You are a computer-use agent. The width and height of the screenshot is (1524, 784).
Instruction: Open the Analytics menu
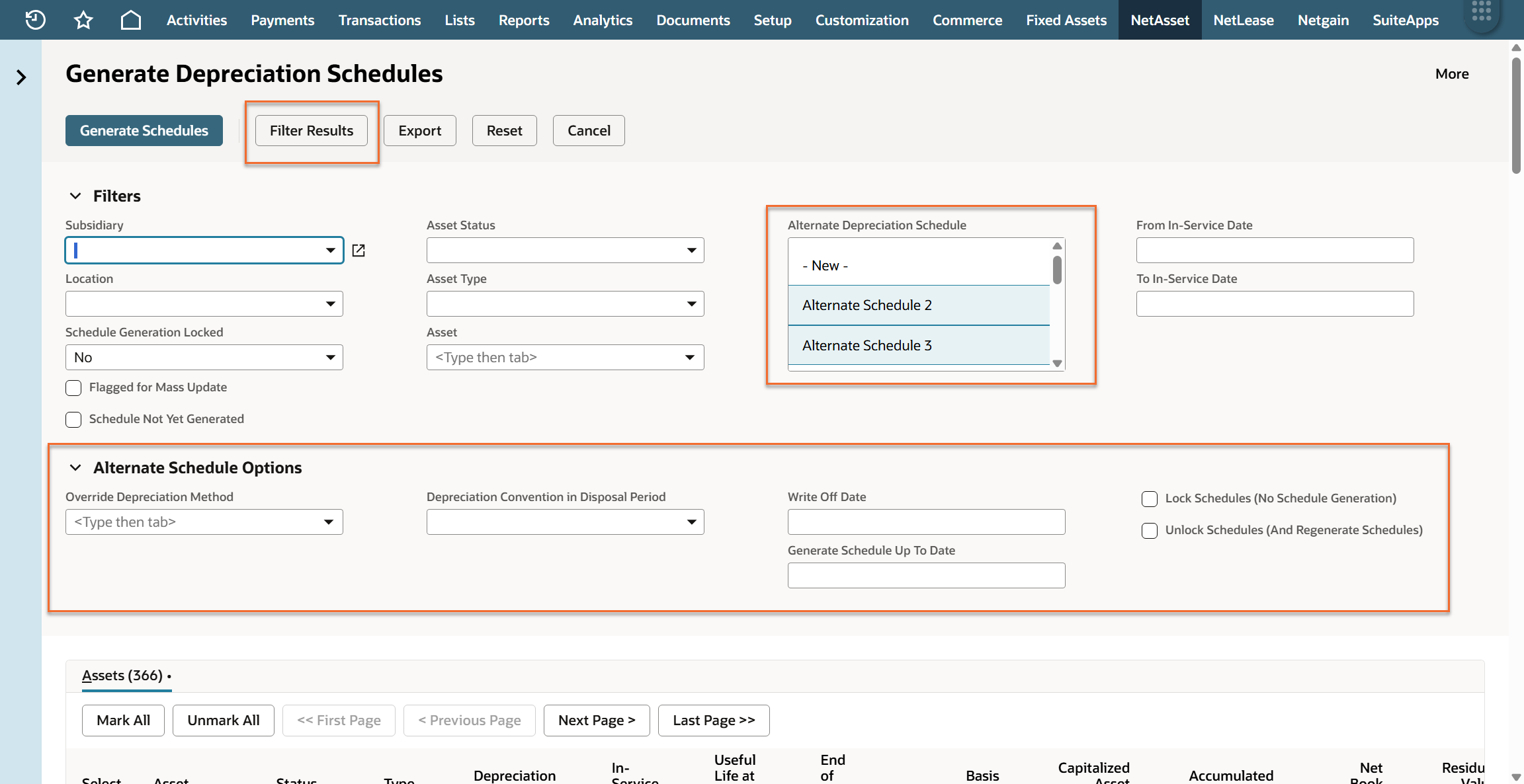pyautogui.click(x=603, y=20)
